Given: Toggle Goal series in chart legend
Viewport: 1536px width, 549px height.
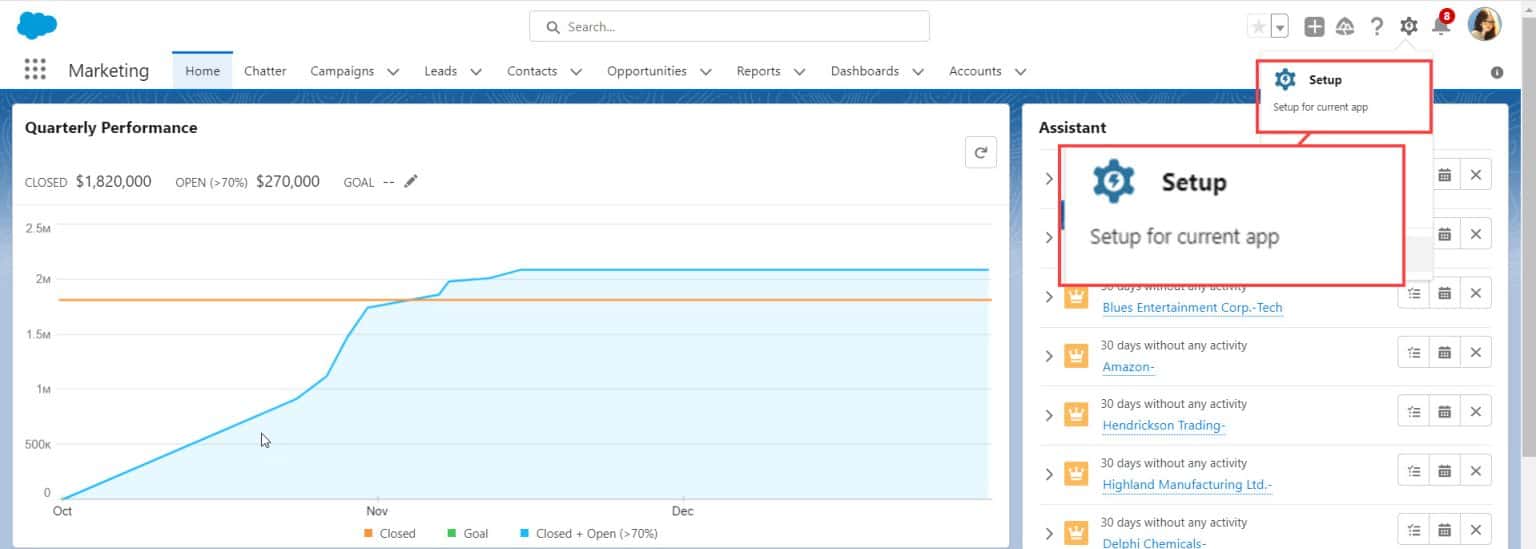Looking at the screenshot, I should point(466,534).
